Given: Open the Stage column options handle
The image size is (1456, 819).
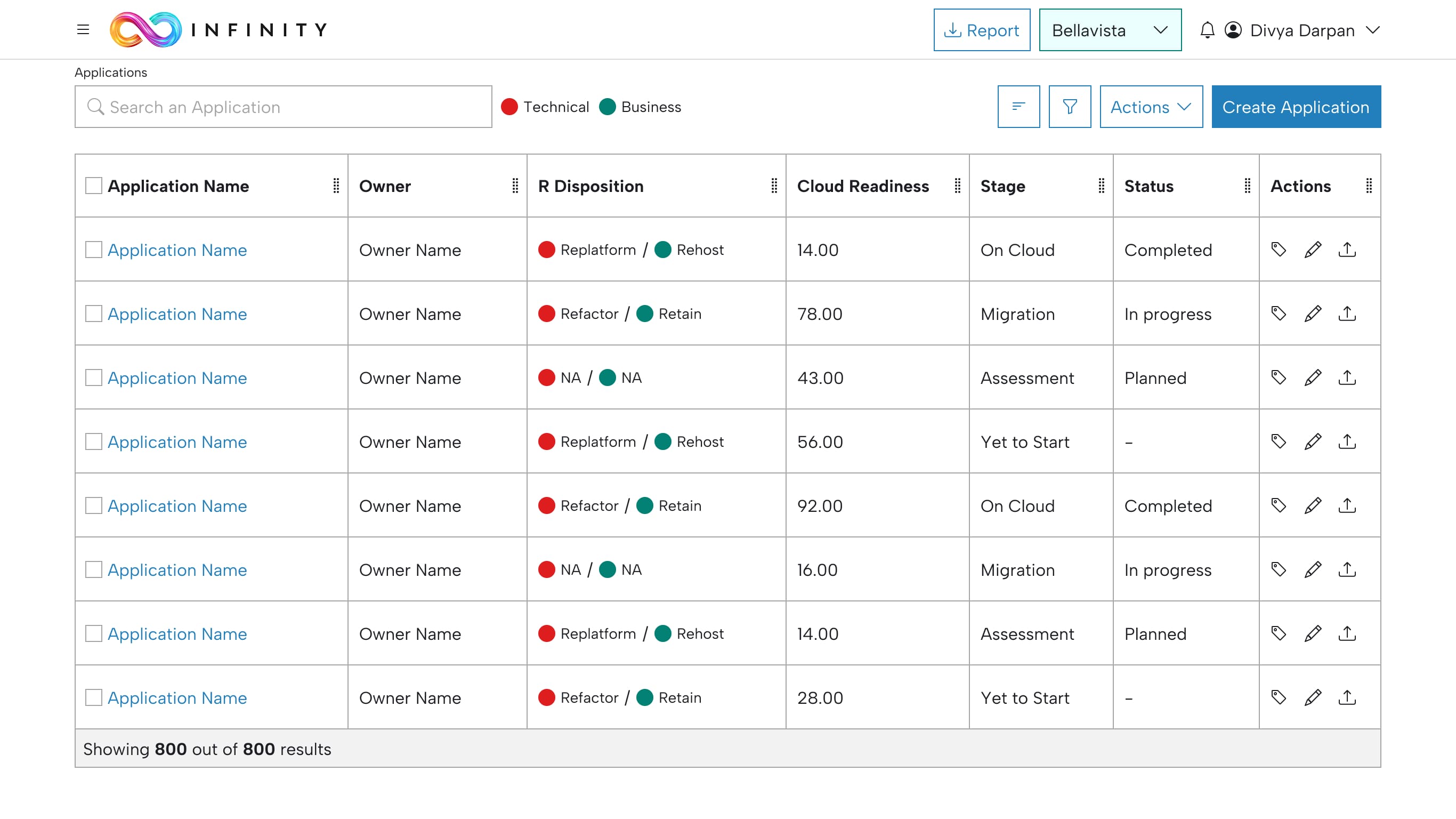Looking at the screenshot, I should 1101,186.
